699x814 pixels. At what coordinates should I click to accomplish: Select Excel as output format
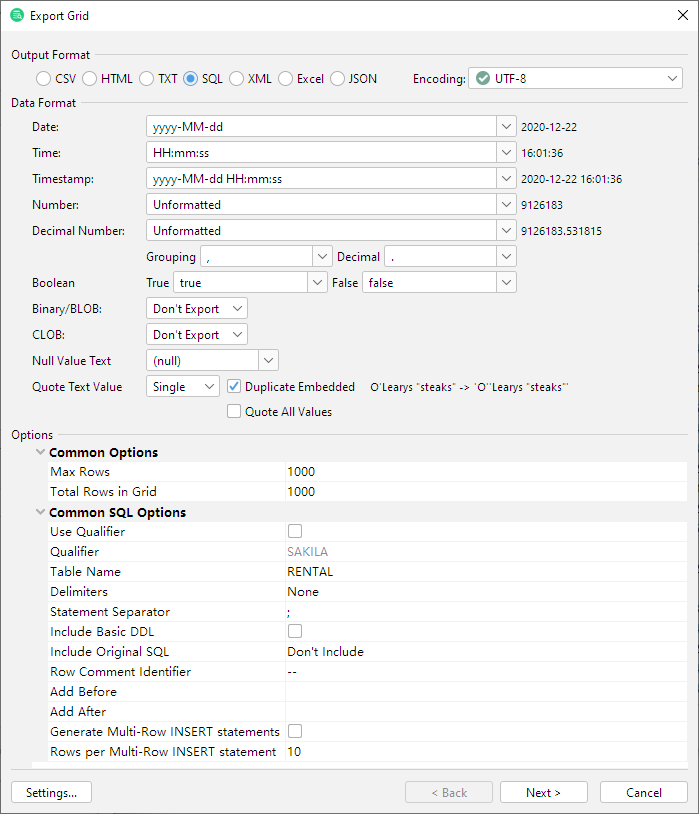[286, 78]
